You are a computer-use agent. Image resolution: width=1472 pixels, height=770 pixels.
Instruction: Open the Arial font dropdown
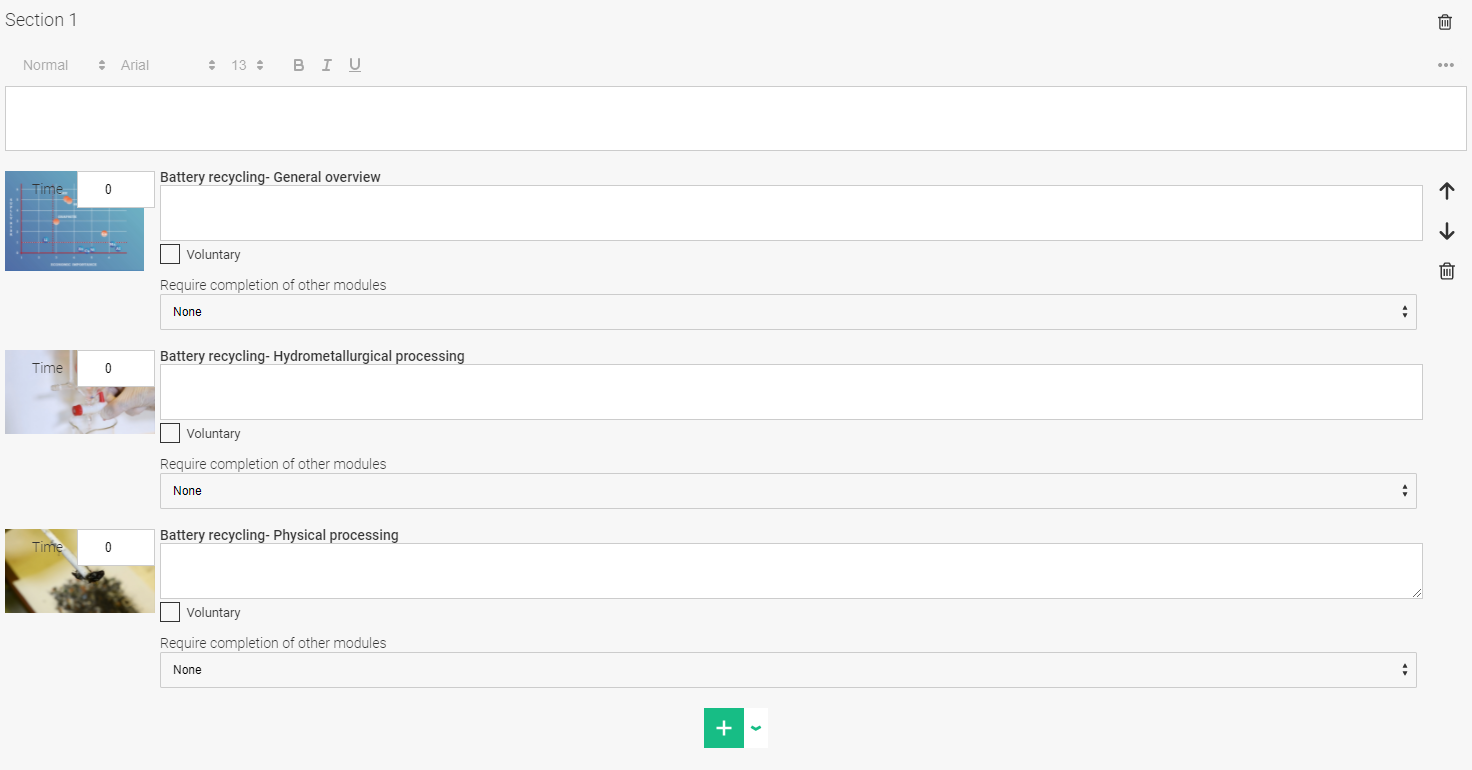point(168,65)
